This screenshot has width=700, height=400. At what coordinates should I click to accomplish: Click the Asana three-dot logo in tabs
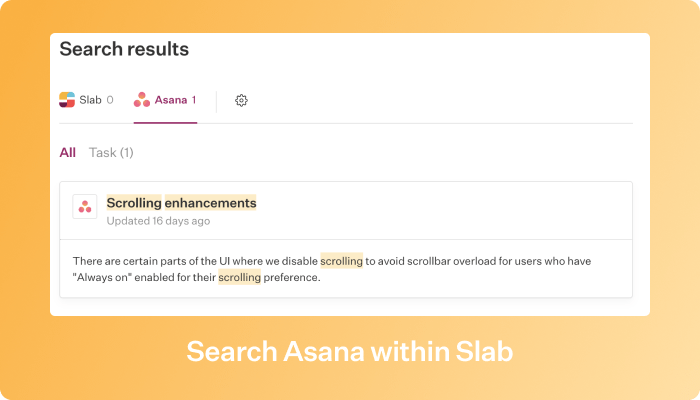(x=142, y=100)
